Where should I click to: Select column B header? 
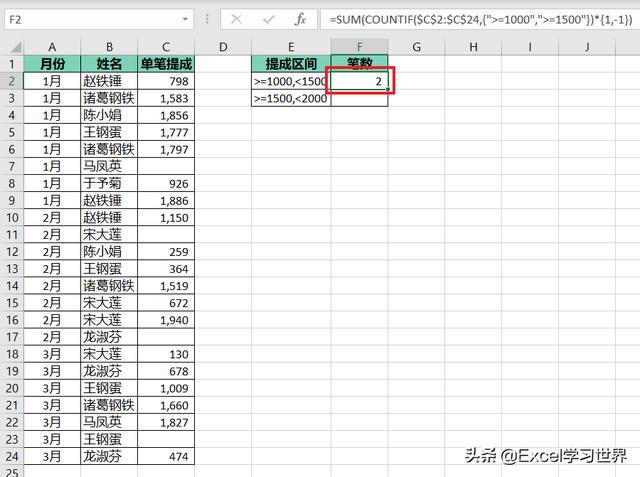coord(109,47)
